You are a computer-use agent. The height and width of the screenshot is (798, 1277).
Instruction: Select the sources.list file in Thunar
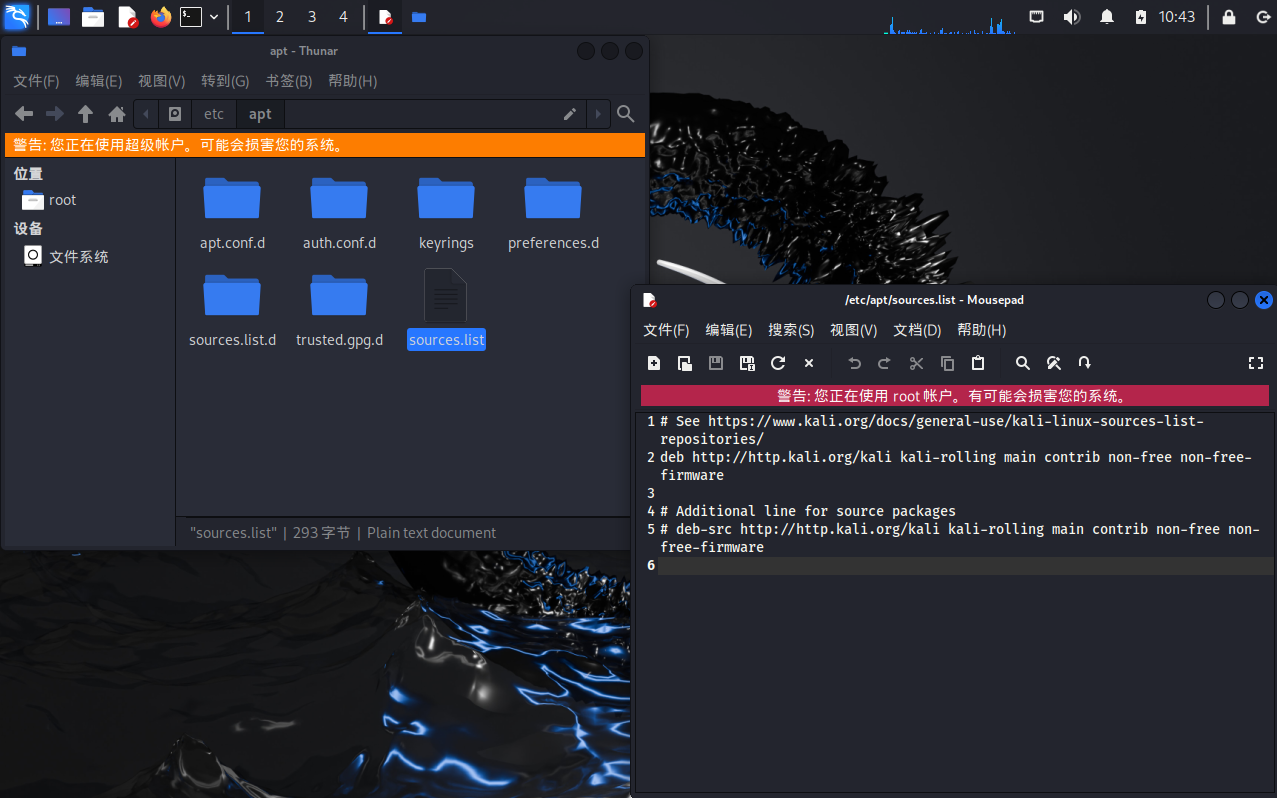[446, 310]
